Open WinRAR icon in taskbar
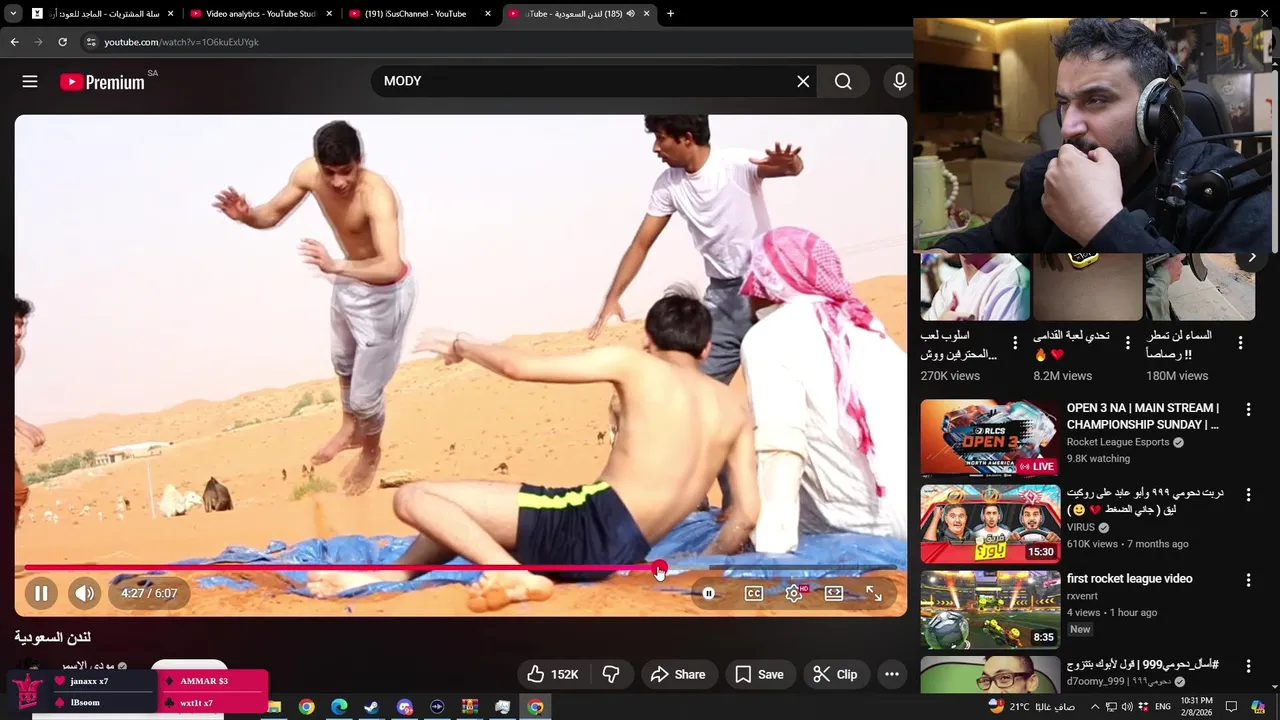The height and width of the screenshot is (720, 1280). pyautogui.click(x=470, y=707)
